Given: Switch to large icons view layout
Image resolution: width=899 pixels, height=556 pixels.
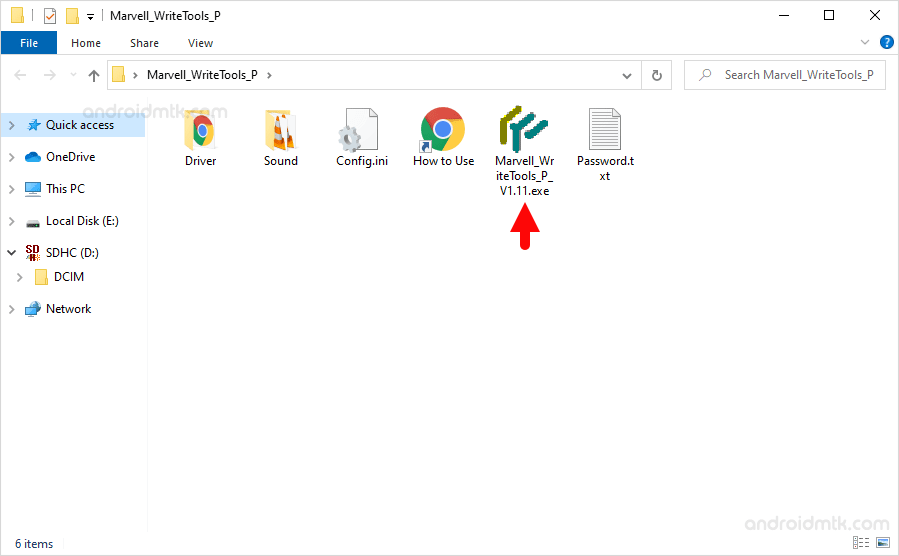Looking at the screenshot, I should click(883, 542).
